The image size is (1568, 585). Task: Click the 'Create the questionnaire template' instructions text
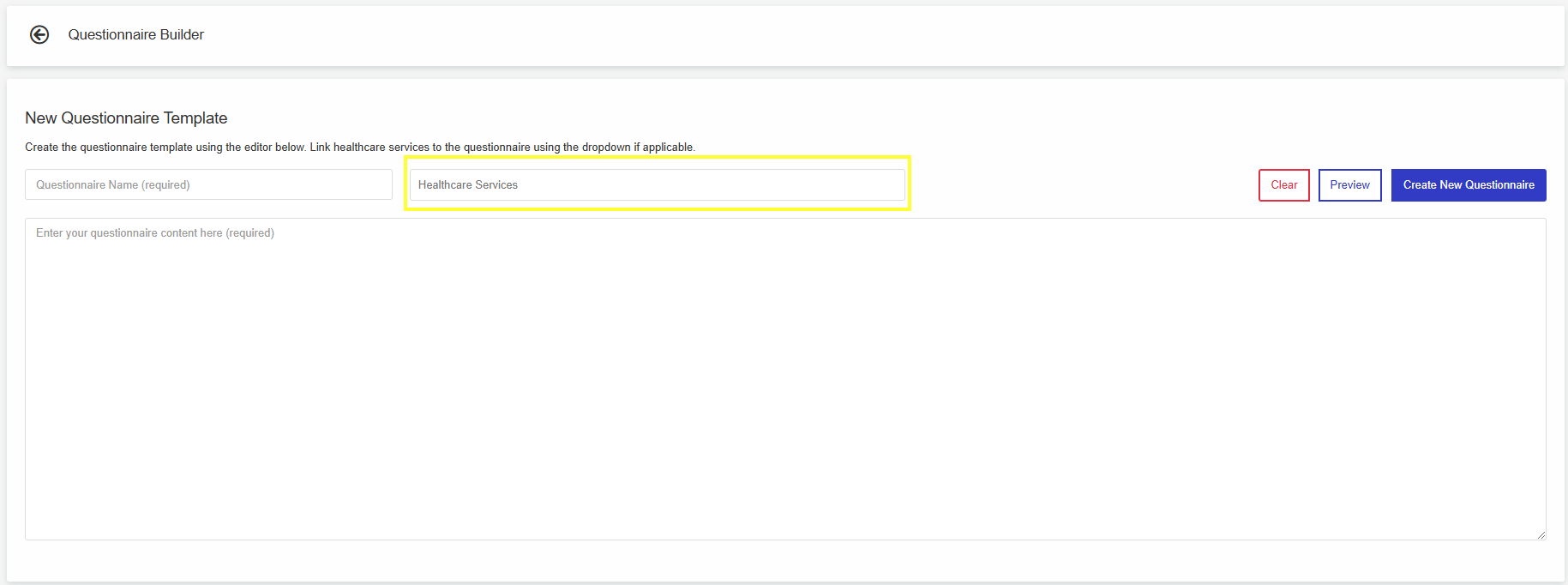[360, 148]
